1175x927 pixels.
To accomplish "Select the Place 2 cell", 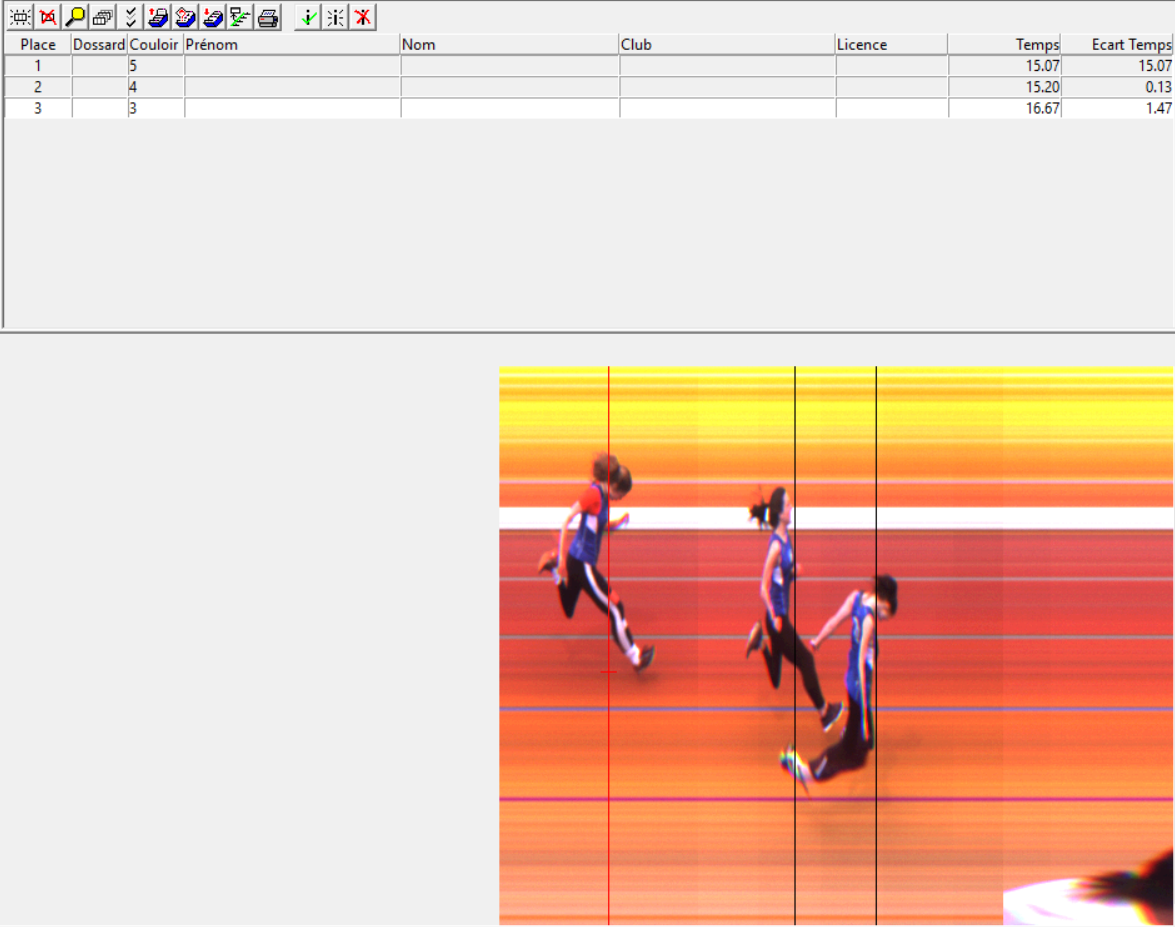I will click(37, 87).
